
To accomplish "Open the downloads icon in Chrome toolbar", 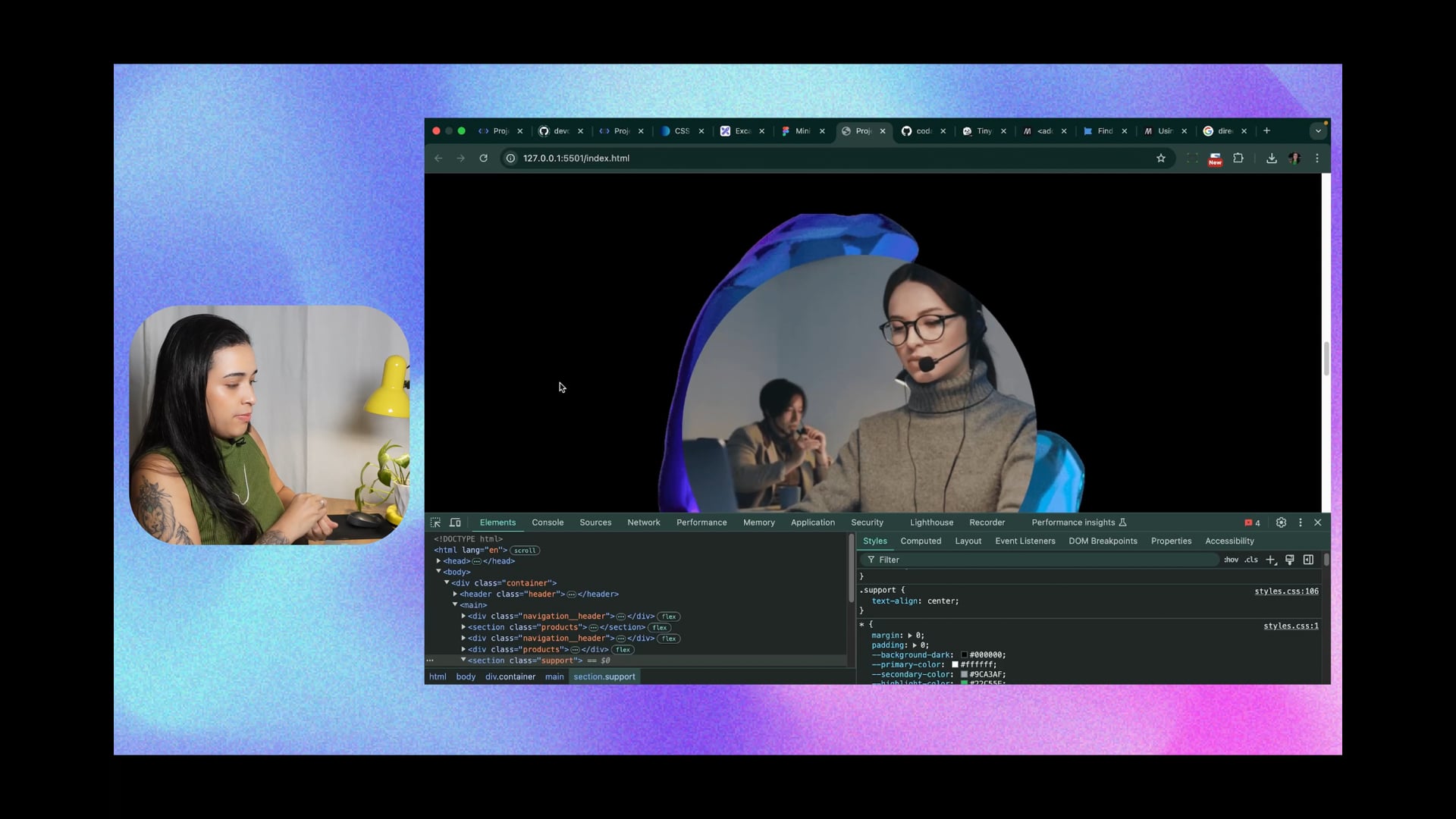I will [x=1271, y=158].
